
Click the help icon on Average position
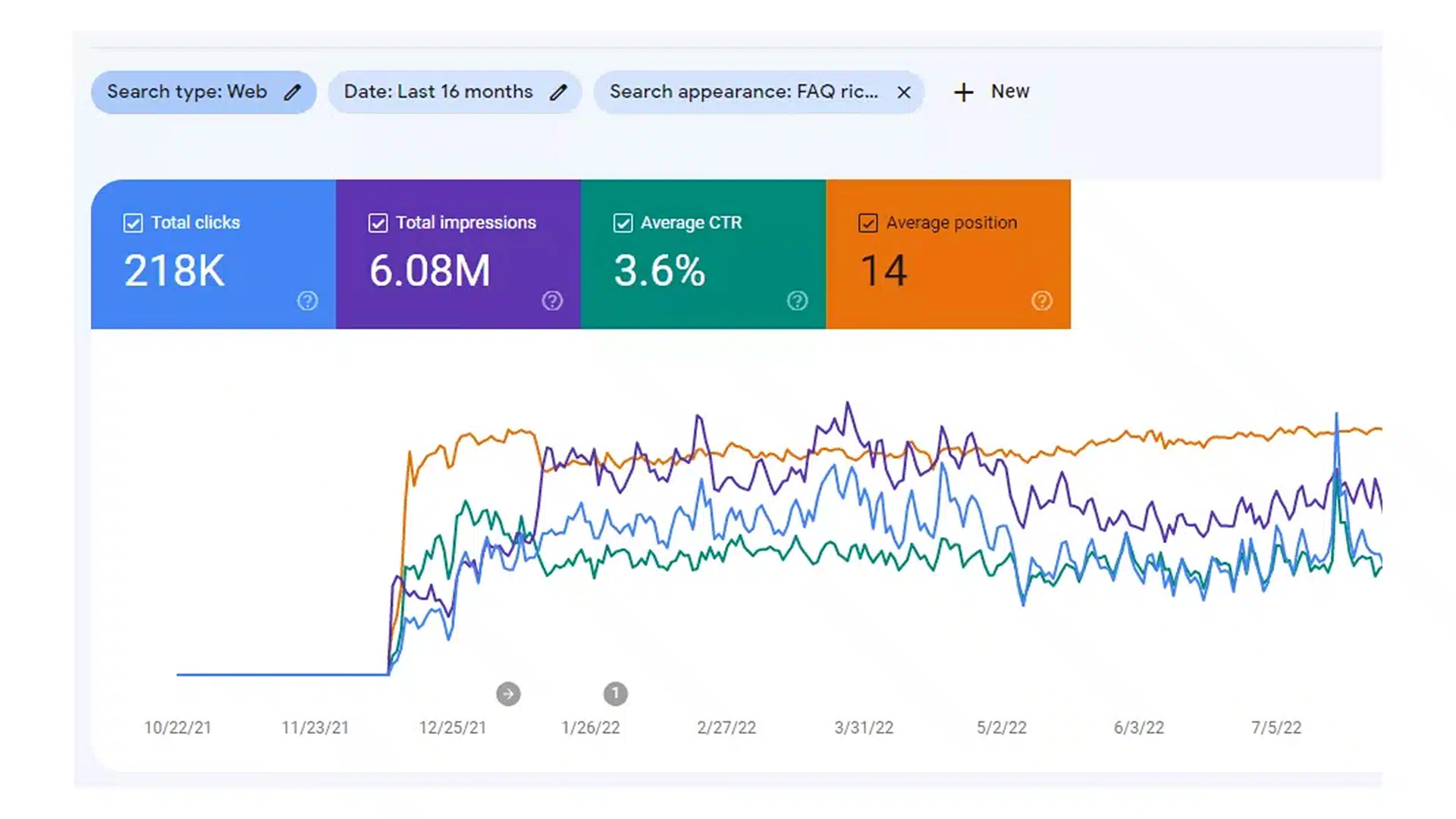coord(1042,301)
